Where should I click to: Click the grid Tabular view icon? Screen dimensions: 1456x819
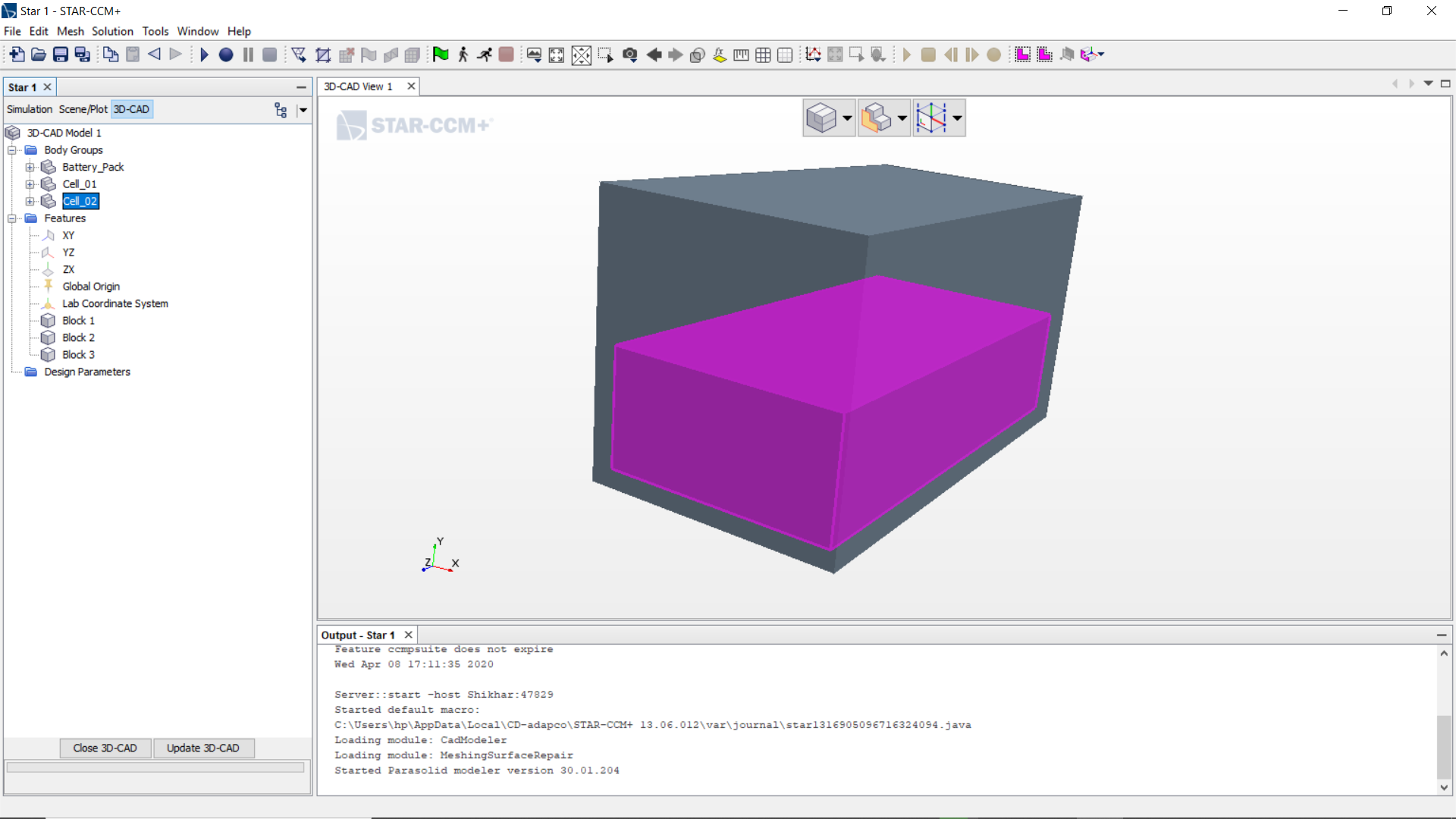(x=764, y=55)
